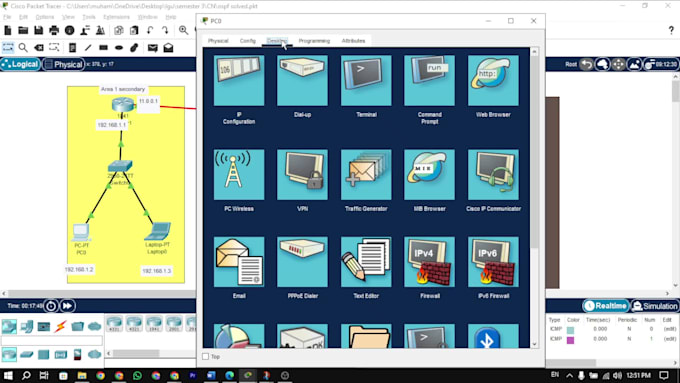
Task: Click the Add Complex PDU open envelope icon
Action: point(168,48)
